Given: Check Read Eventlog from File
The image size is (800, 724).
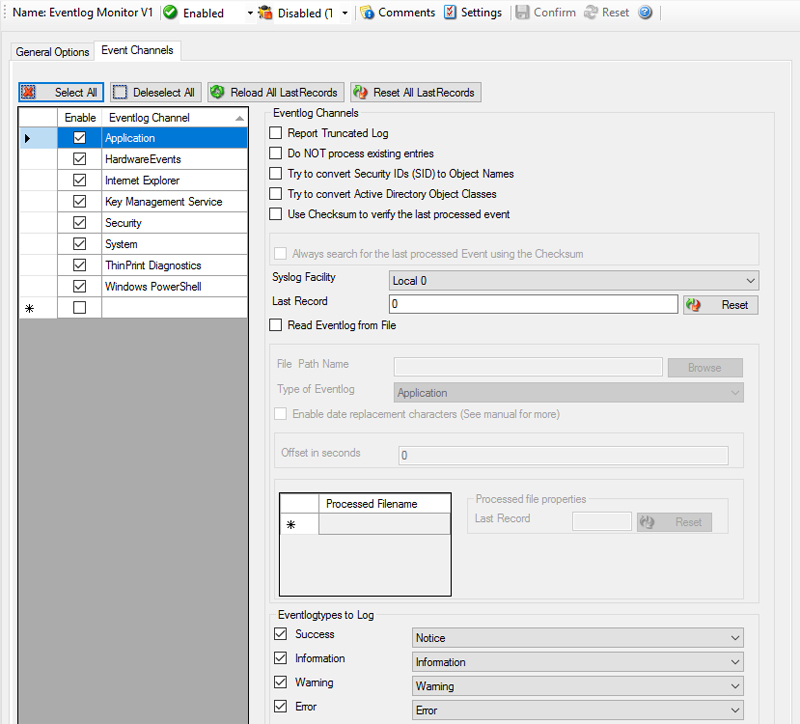Looking at the screenshot, I should point(276,325).
